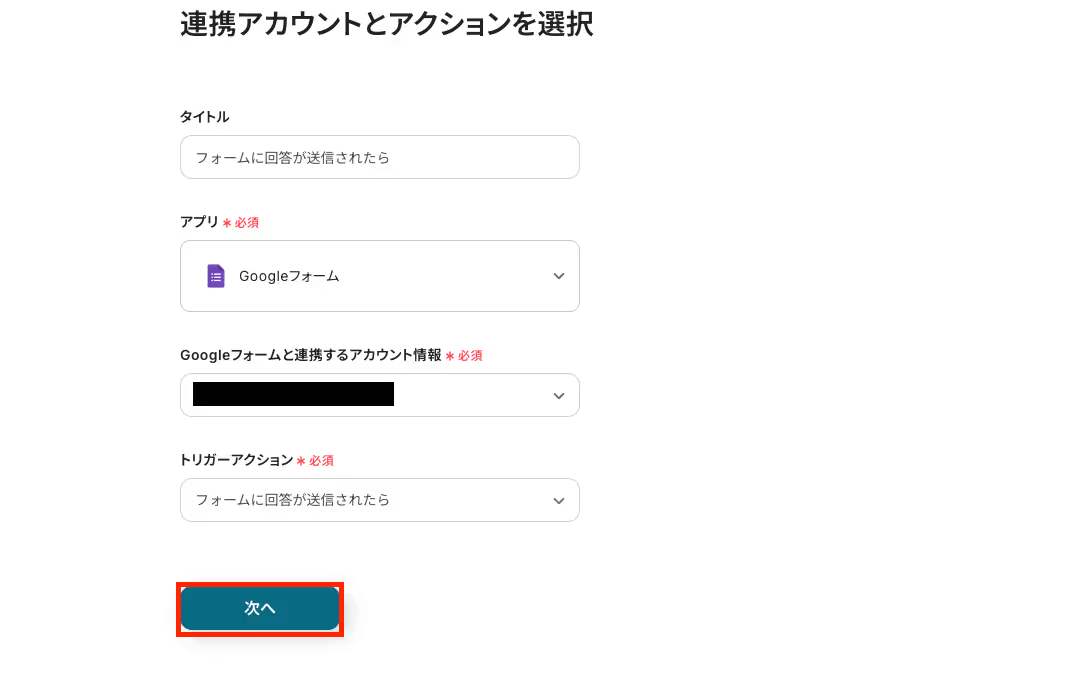The width and height of the screenshot is (1080, 678).
Task: Click the red asterisk beside アカウント情報 label
Action: [450, 356]
